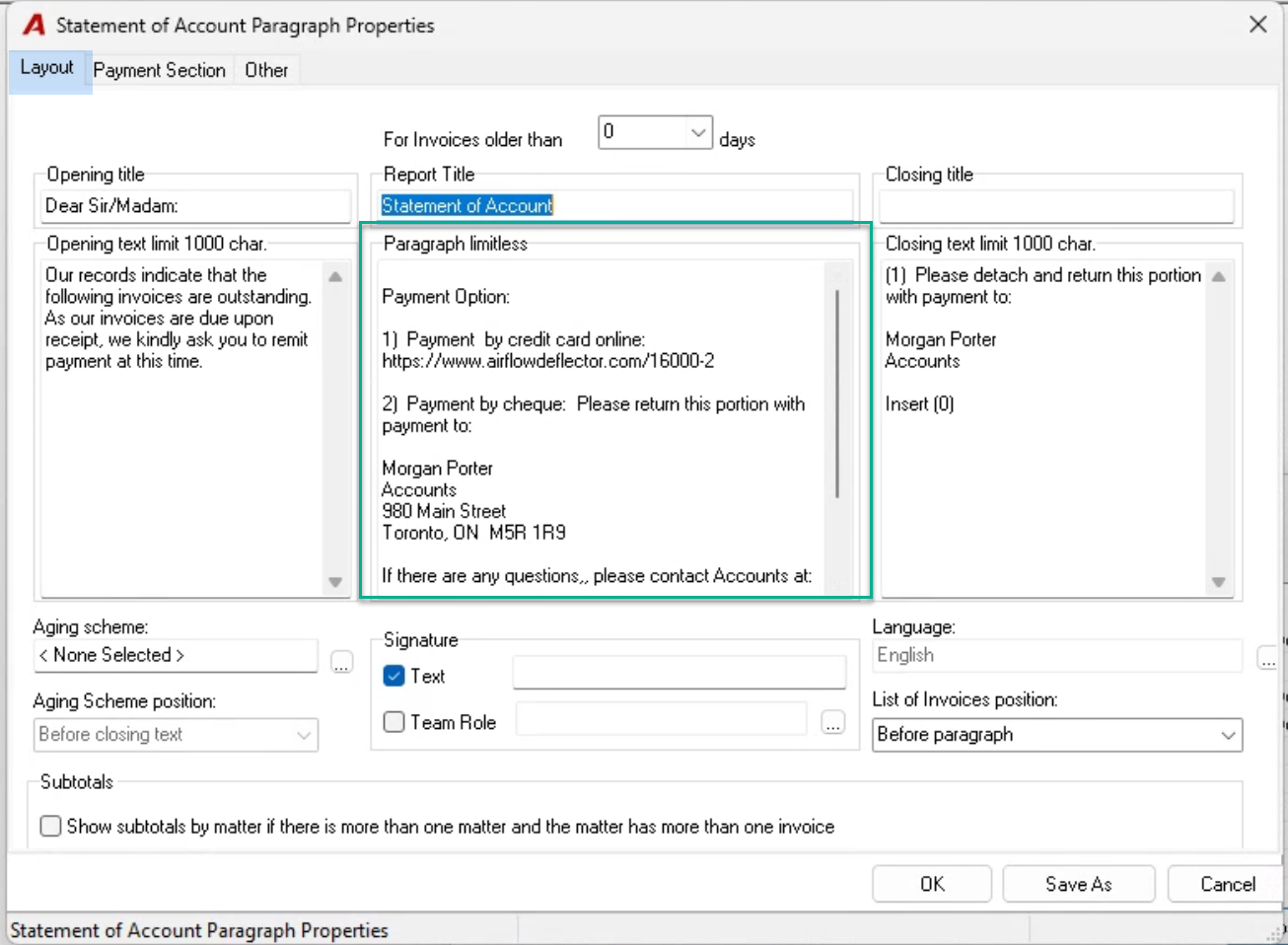Click 'Insert (0)' in closing text
This screenshot has width=1288, height=945.
pos(919,403)
